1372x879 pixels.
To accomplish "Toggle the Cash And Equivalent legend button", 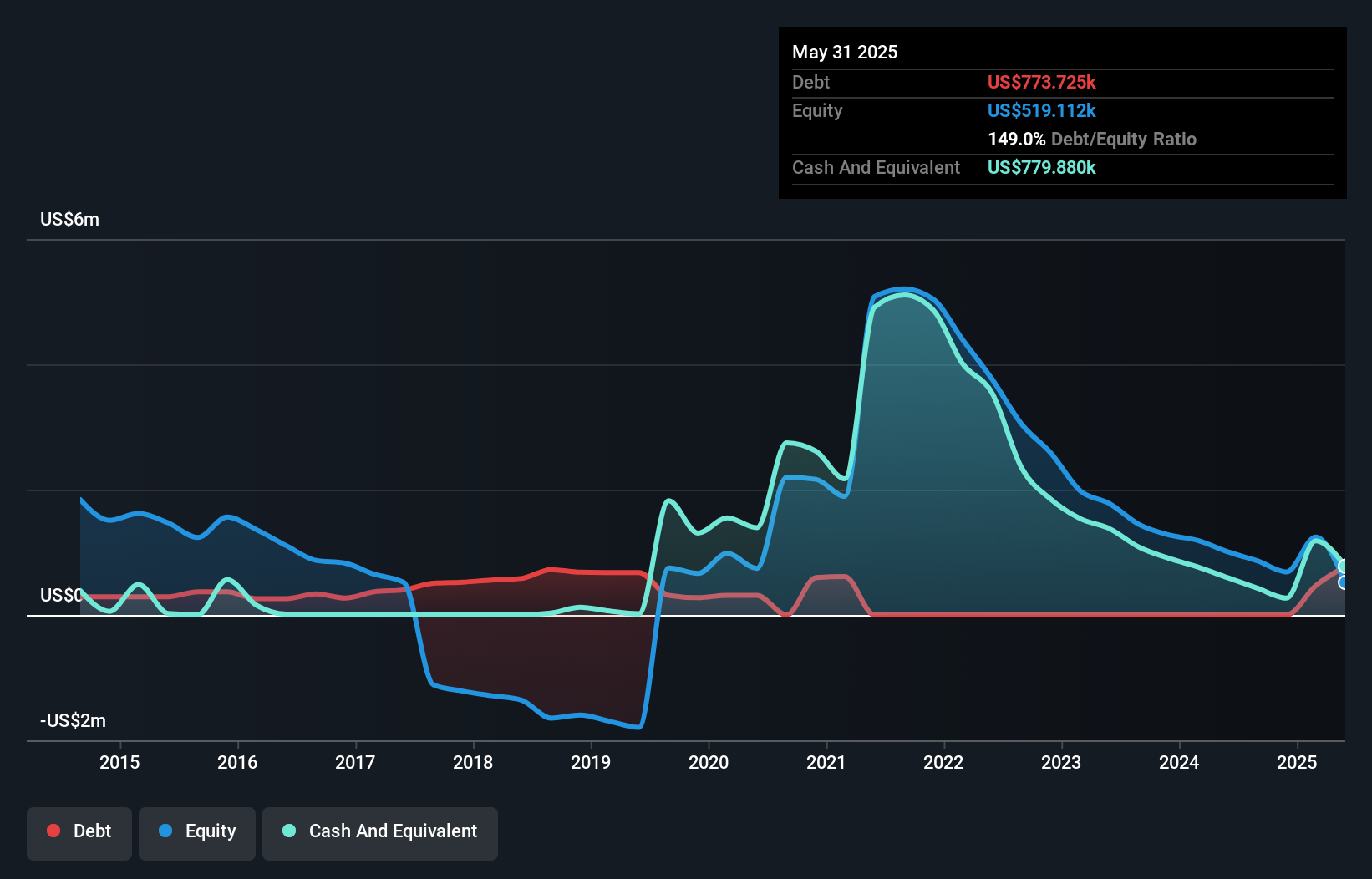I will [x=380, y=833].
